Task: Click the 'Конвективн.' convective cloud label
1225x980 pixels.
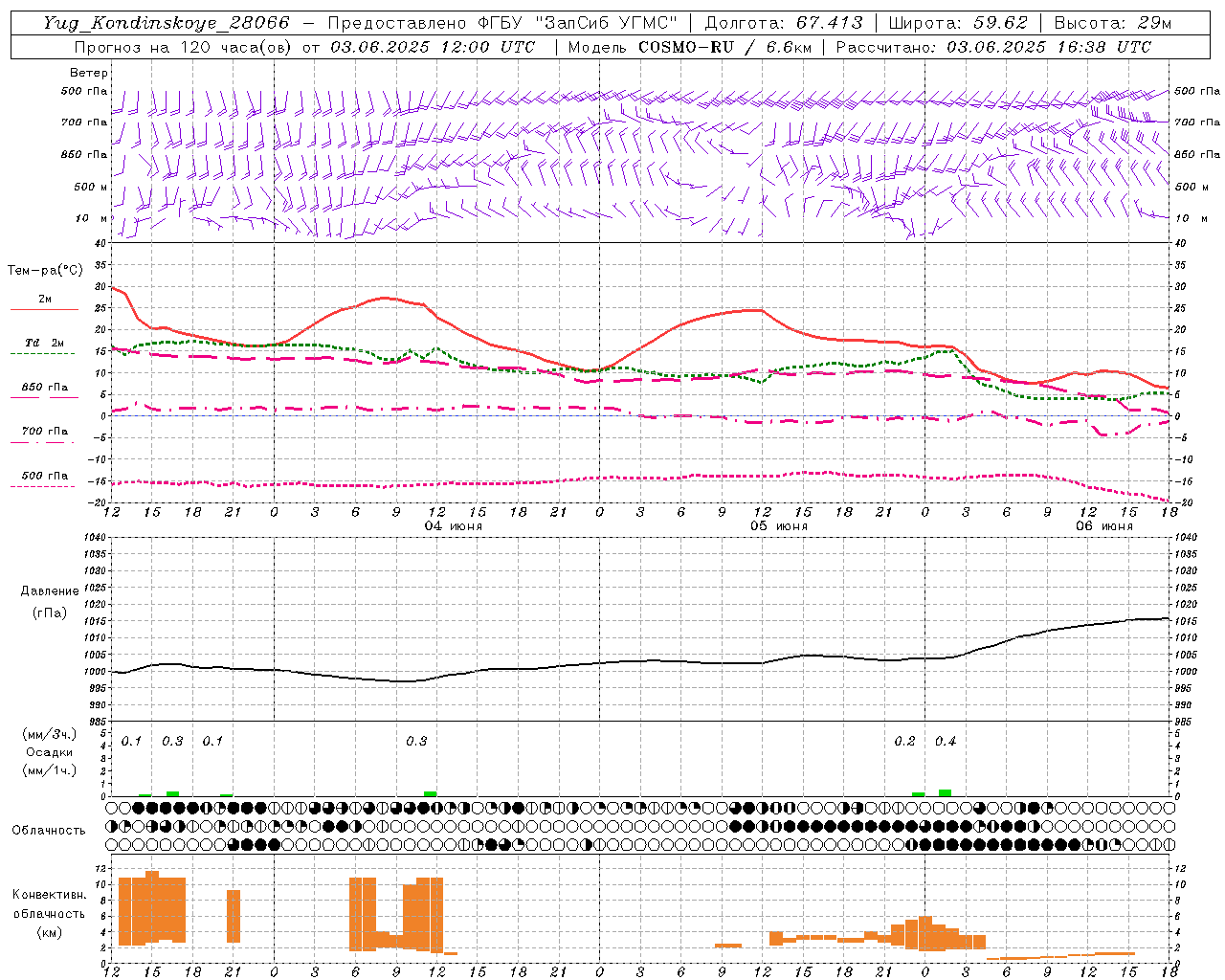Action: pyautogui.click(x=50, y=895)
